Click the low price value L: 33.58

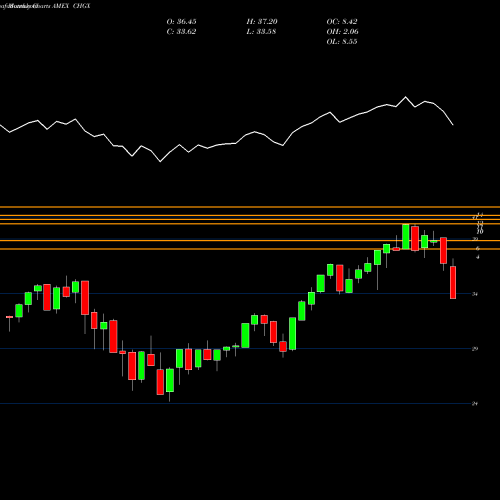coord(262,32)
